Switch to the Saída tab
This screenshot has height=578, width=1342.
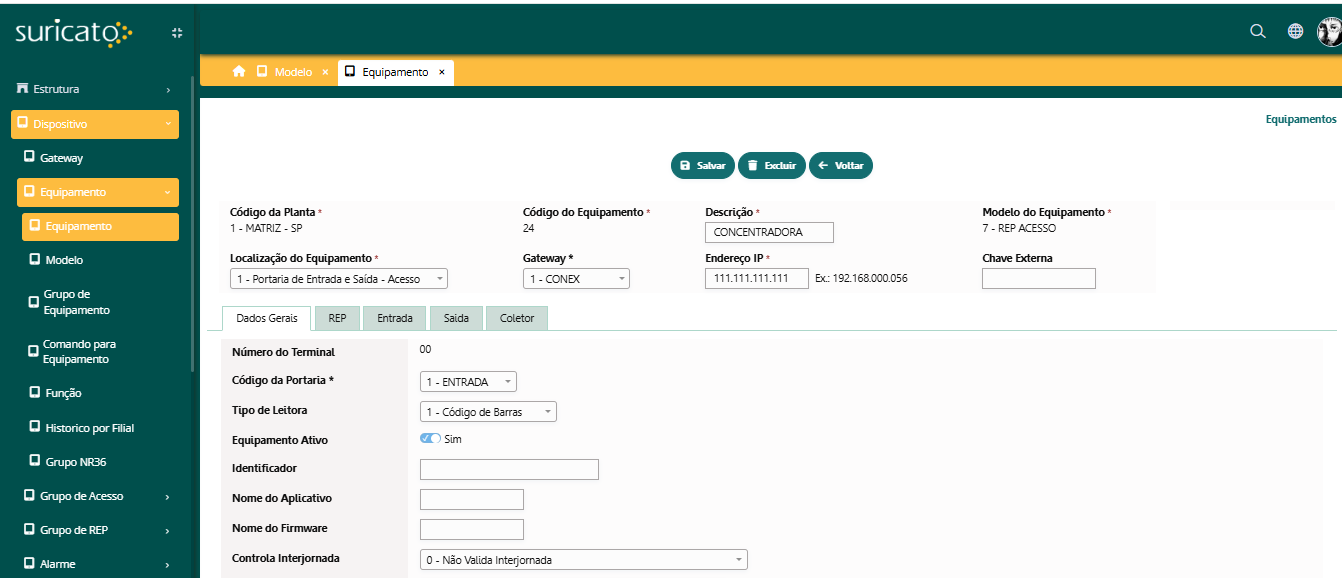click(456, 318)
